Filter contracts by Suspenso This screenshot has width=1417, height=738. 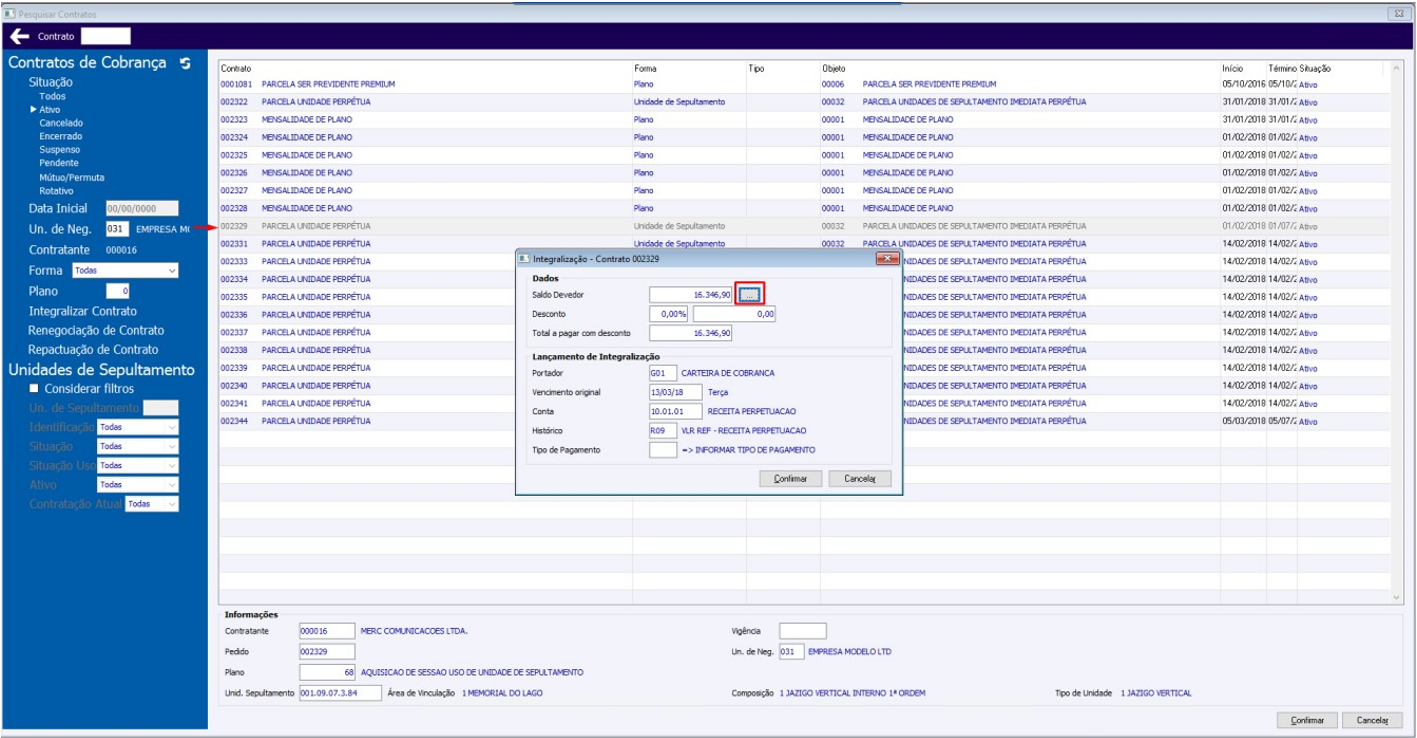click(59, 150)
